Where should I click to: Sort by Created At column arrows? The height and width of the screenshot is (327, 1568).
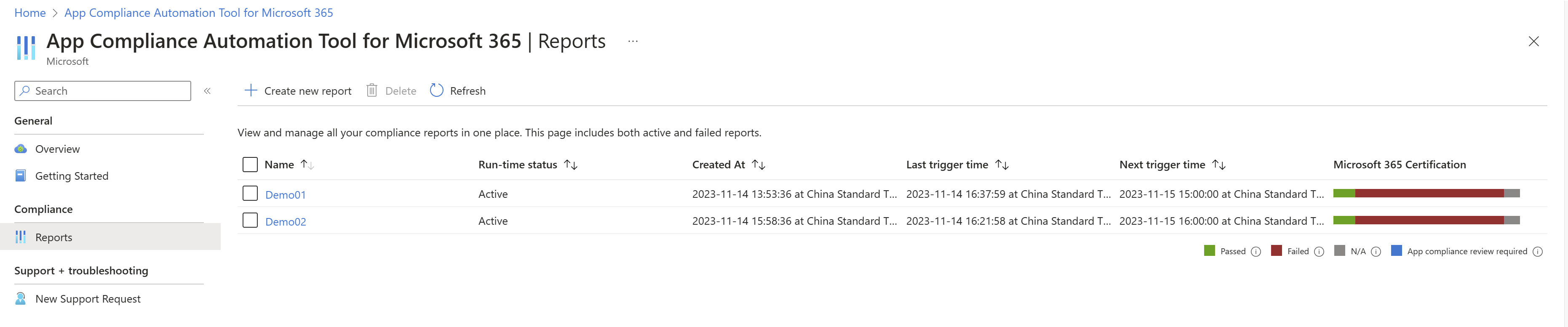tap(759, 165)
